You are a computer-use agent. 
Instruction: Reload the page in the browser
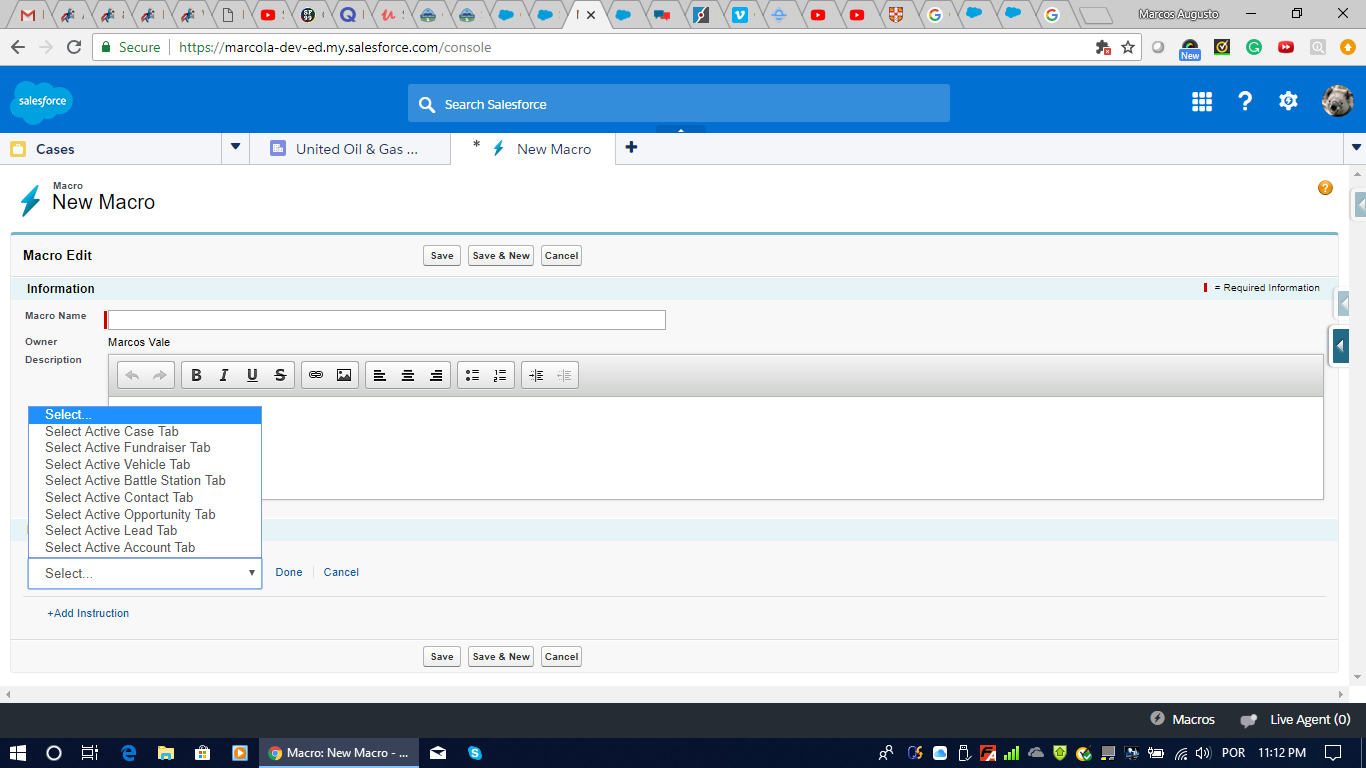pos(73,47)
